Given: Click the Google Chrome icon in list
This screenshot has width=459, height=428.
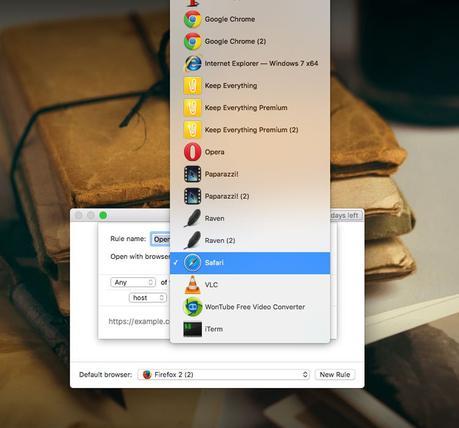Looking at the screenshot, I should click(x=193, y=19).
